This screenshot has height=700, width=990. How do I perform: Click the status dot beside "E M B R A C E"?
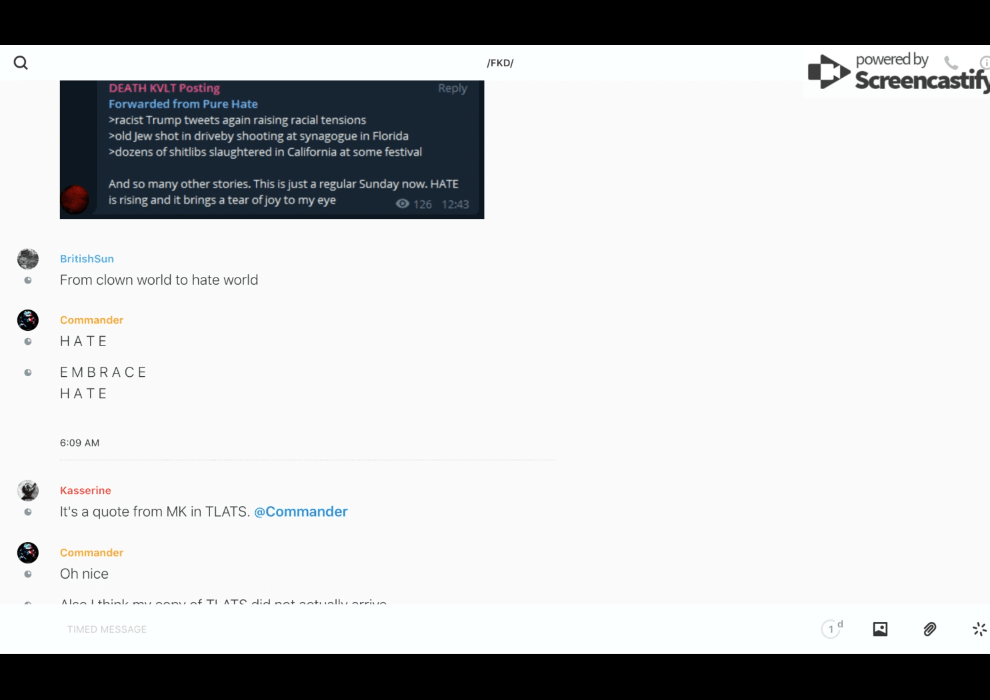coord(28,372)
